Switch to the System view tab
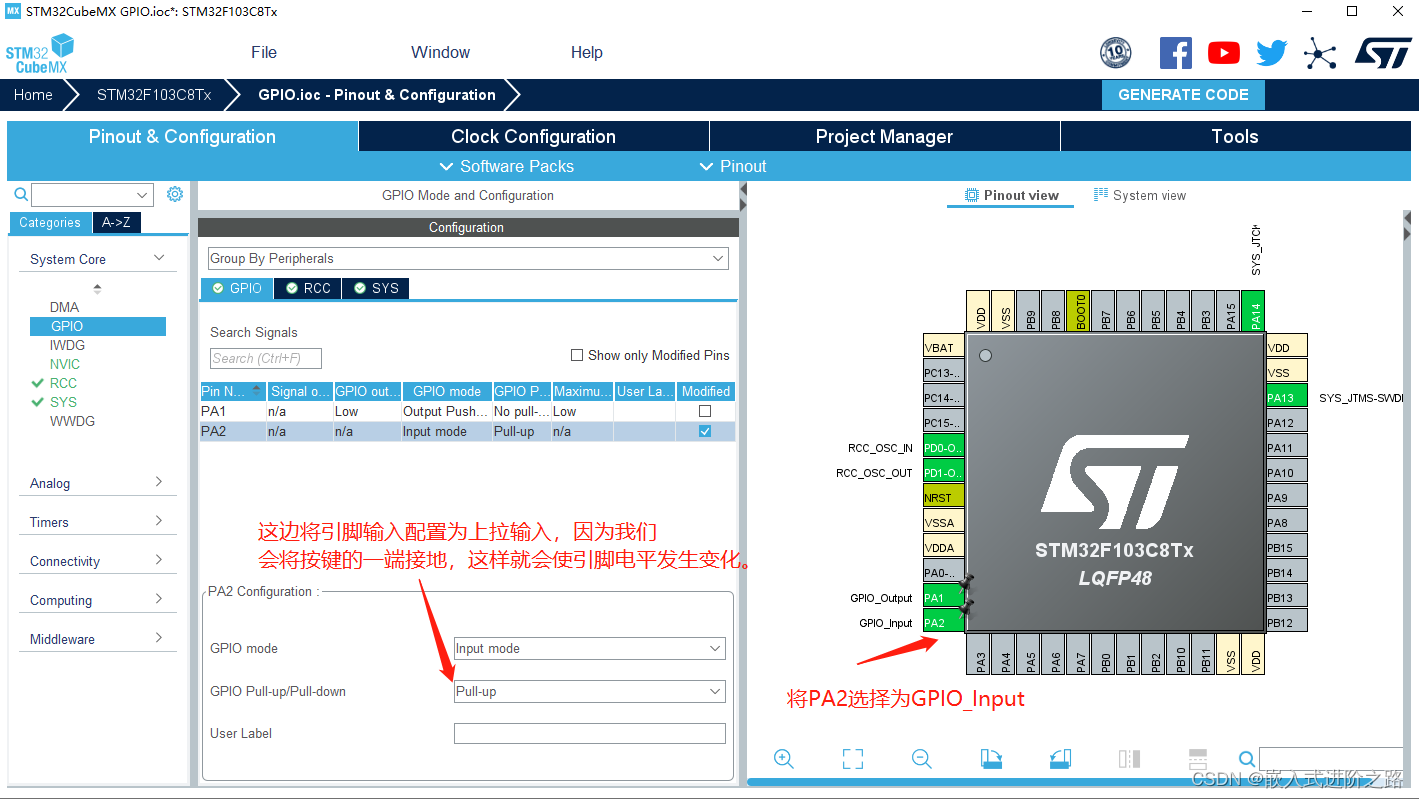Image resolution: width=1419 pixels, height=799 pixels. 1140,195
